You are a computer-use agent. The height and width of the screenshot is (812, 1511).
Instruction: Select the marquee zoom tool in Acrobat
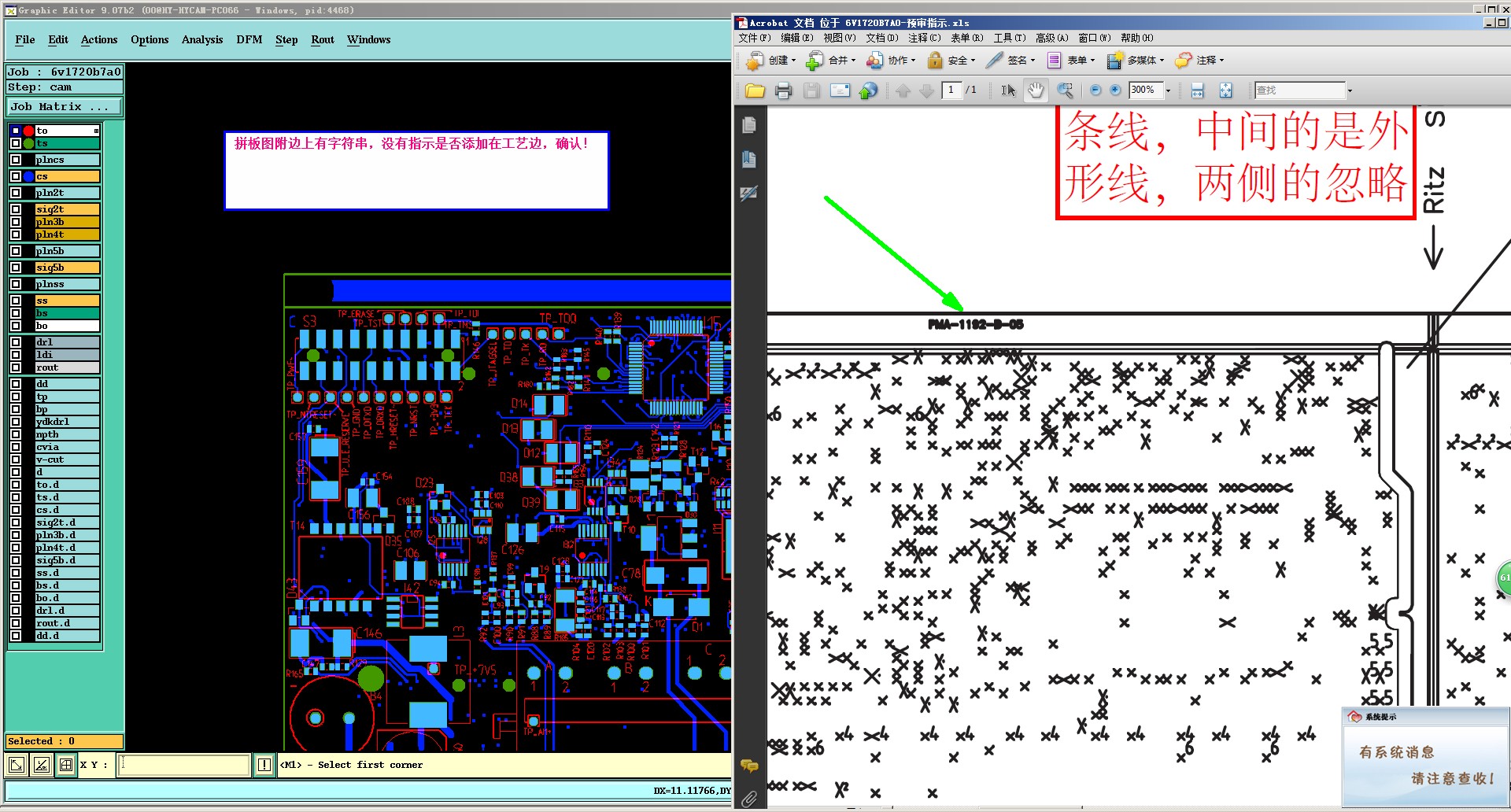point(1065,90)
